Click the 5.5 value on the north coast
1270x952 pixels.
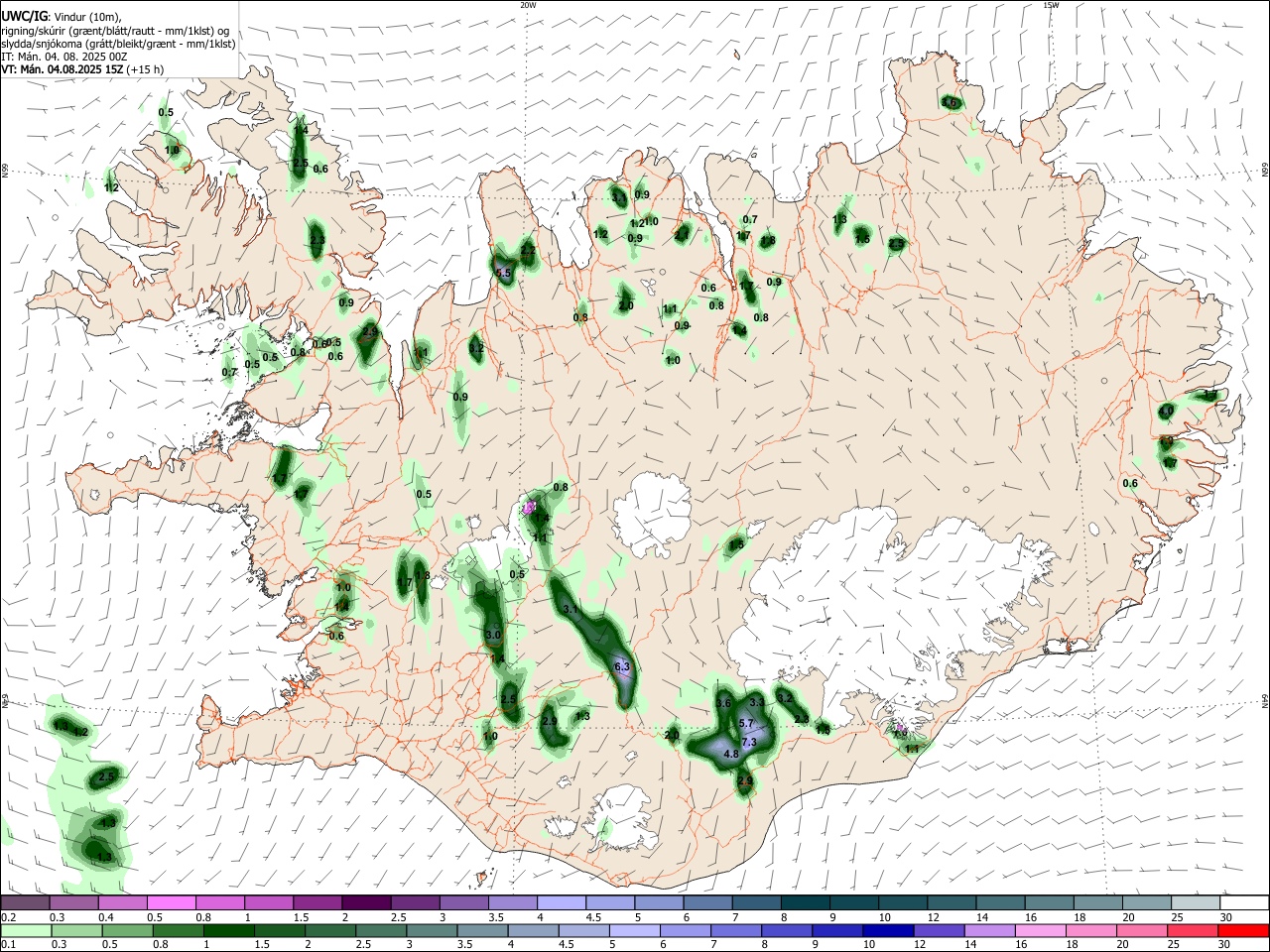click(x=503, y=274)
